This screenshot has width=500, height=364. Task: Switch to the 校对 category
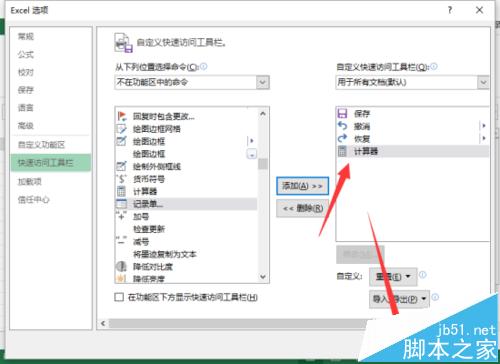pyautogui.click(x=26, y=72)
